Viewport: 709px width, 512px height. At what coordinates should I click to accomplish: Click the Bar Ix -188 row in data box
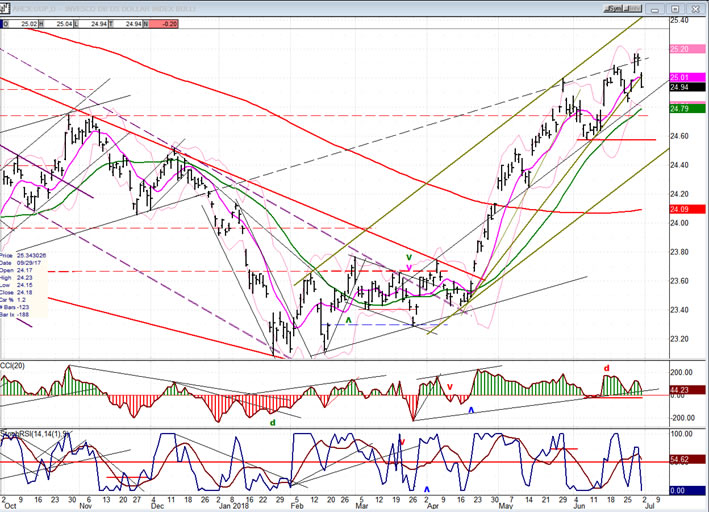(x=14, y=315)
